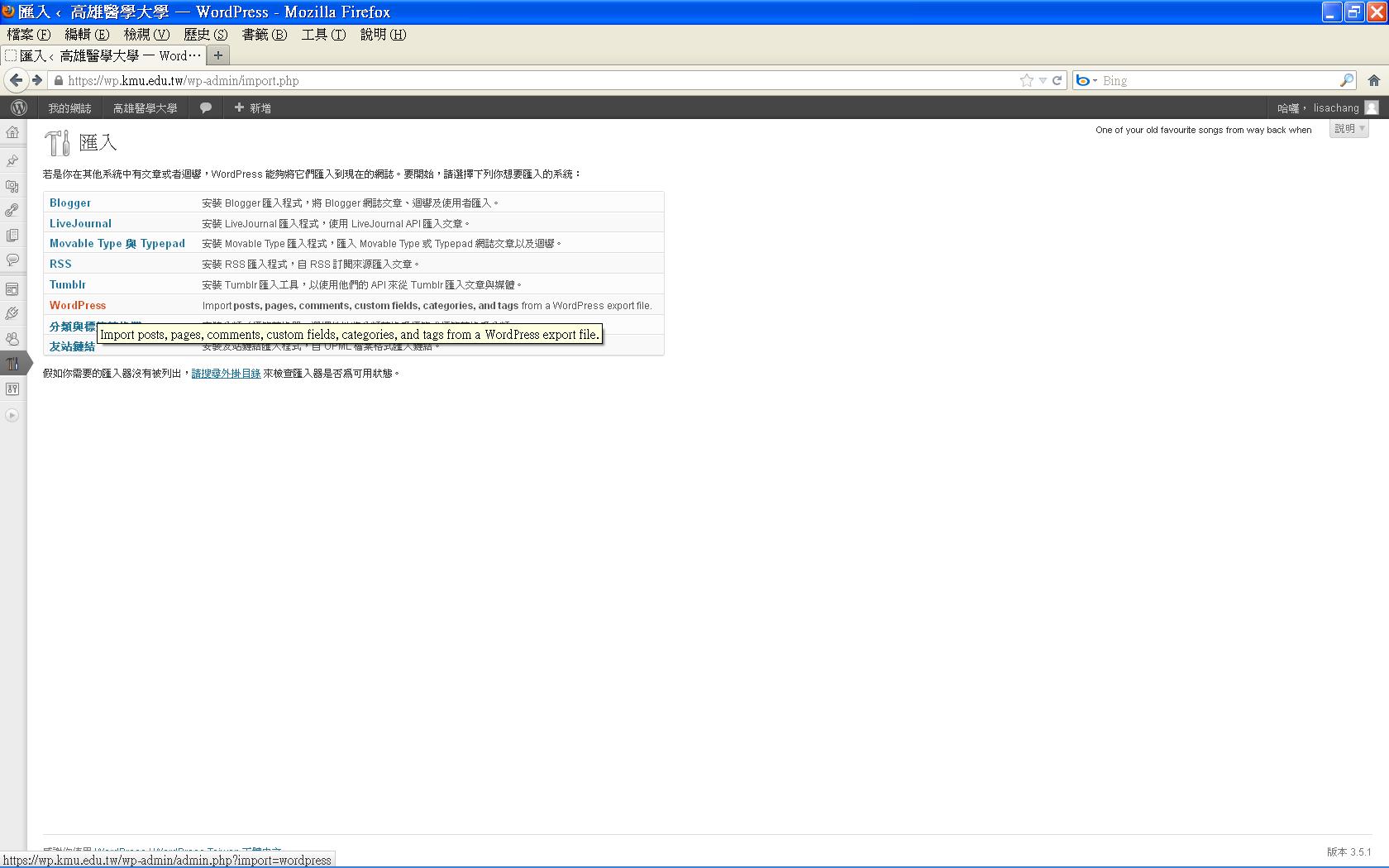This screenshot has height=868, width=1389.
Task: Open the Media library icon in sidebar
Action: 12,186
